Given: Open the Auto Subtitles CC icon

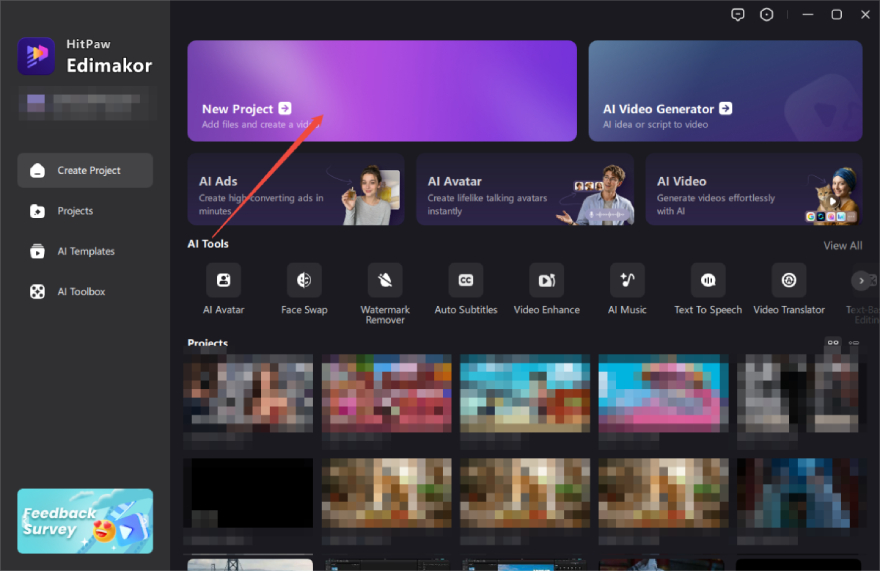Looking at the screenshot, I should (x=466, y=280).
